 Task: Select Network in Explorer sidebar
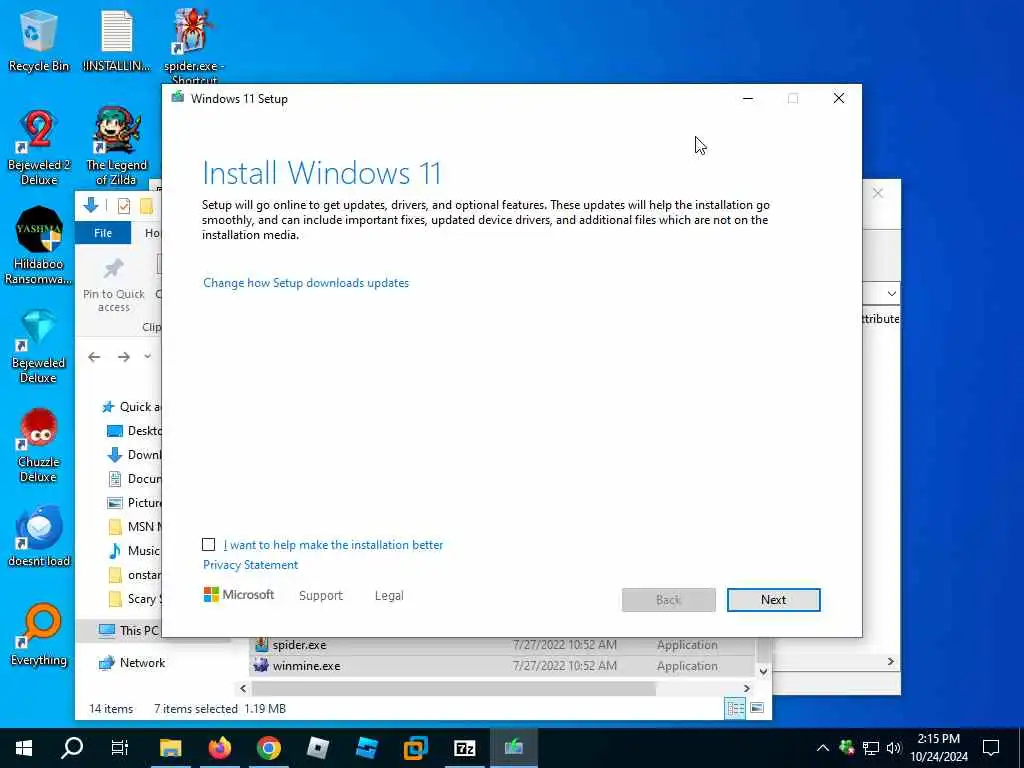131,663
